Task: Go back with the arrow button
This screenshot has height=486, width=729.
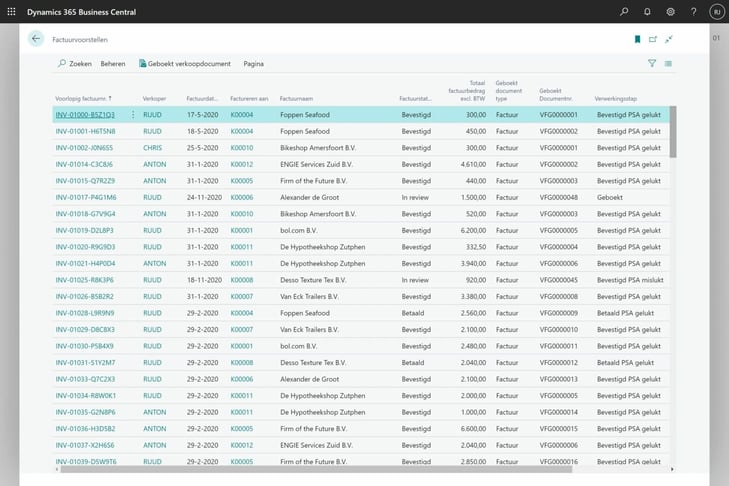Action: (36, 39)
